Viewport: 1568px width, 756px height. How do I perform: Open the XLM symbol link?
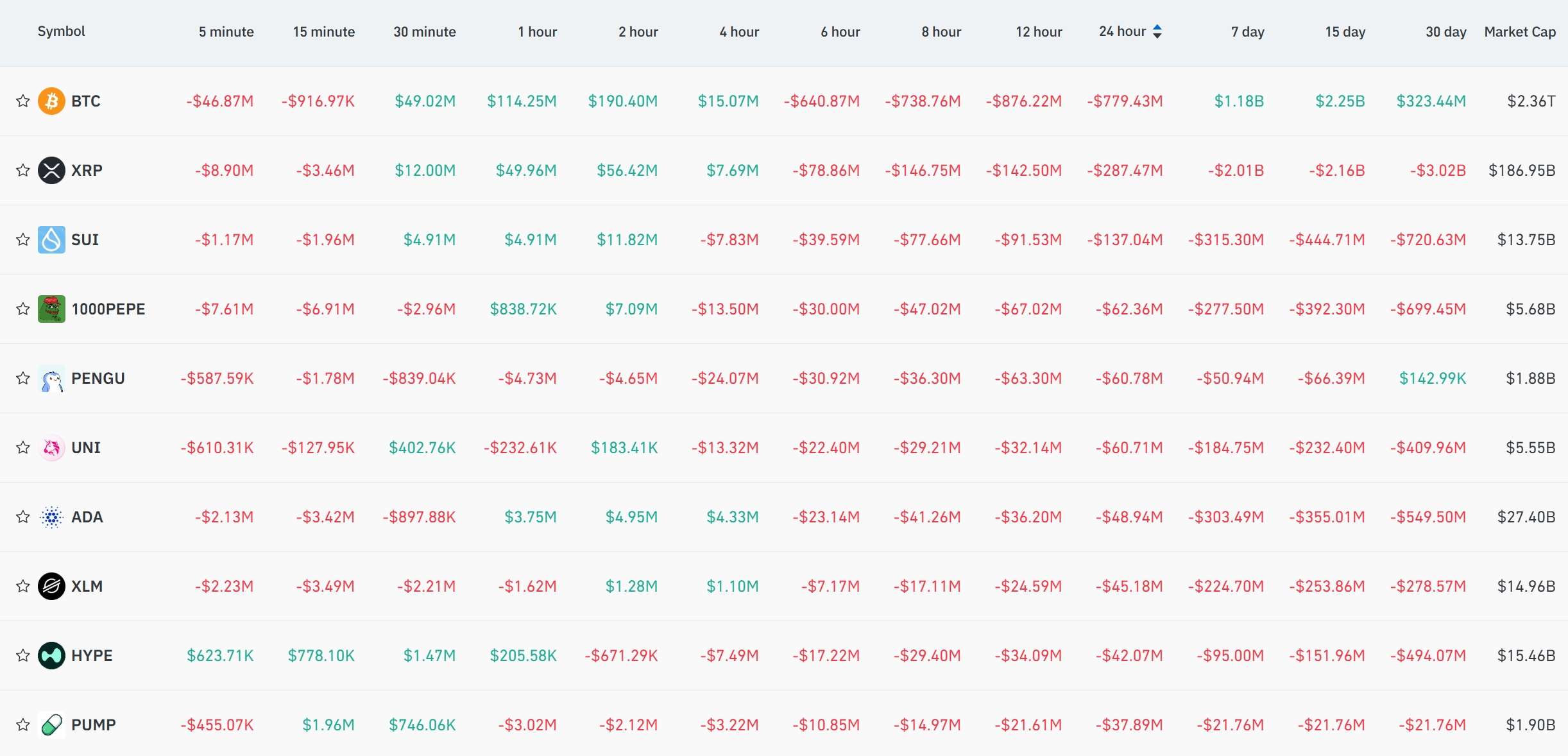click(87, 586)
